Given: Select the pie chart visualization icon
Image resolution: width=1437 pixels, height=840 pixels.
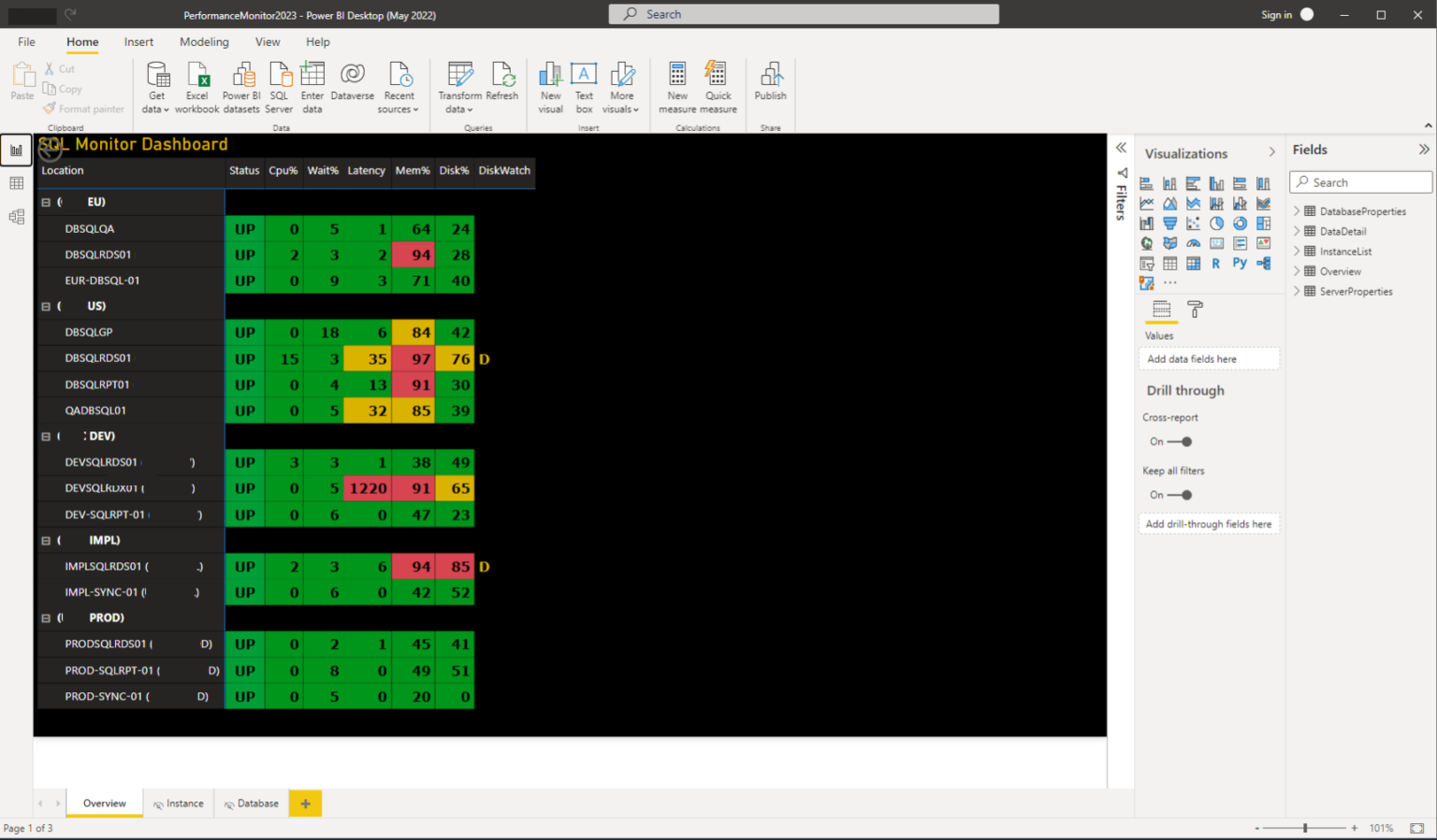Looking at the screenshot, I should click(x=1217, y=223).
